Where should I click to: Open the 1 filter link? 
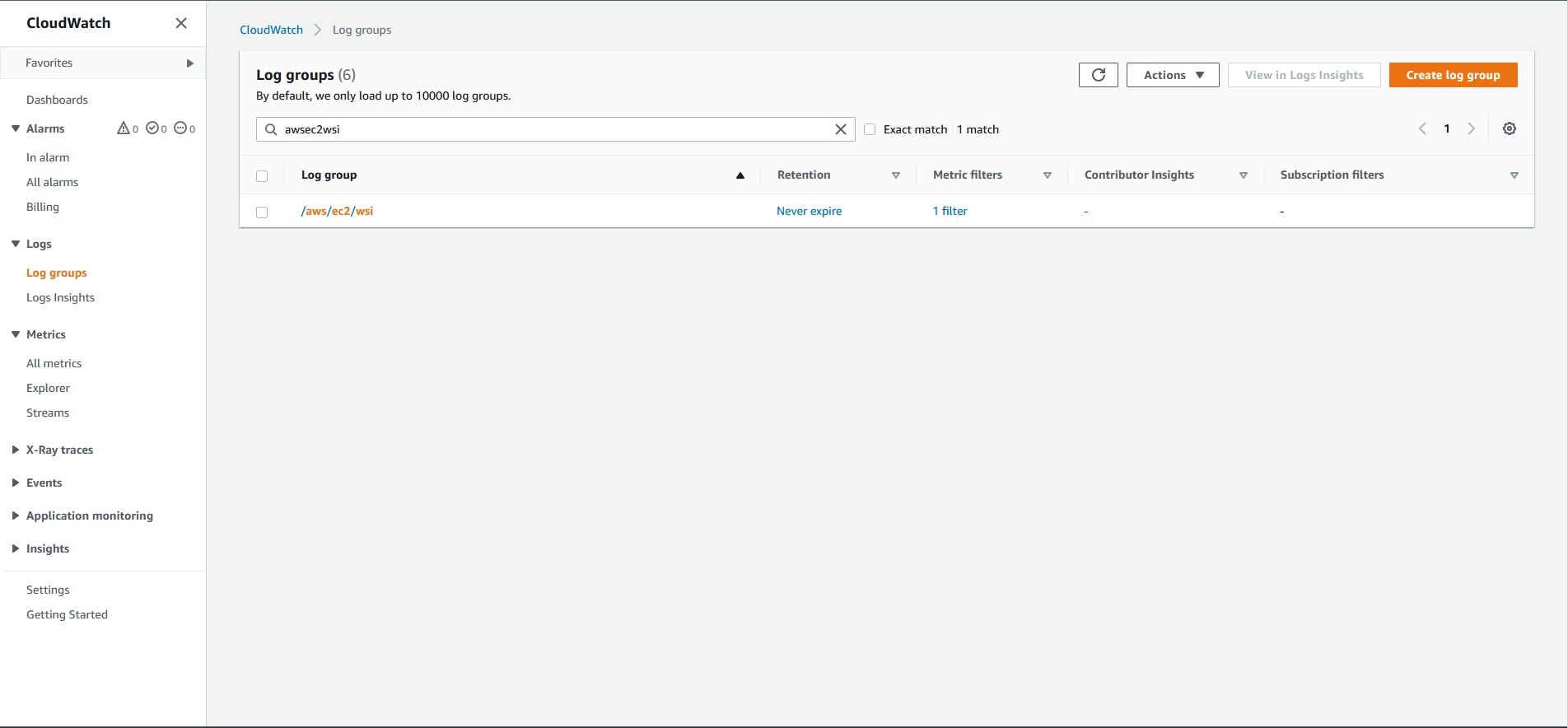950,211
